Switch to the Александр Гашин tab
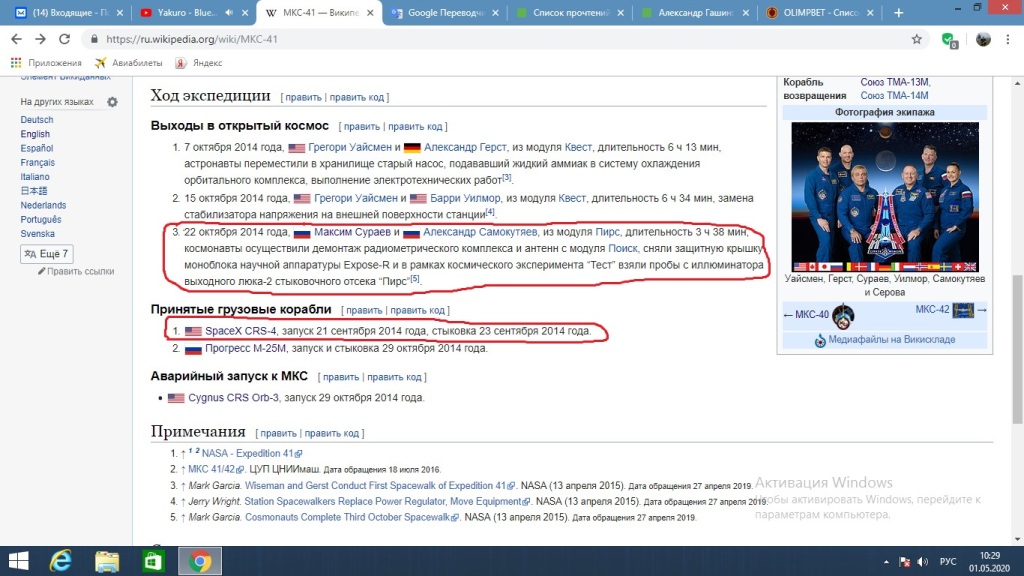This screenshot has width=1024, height=576. (x=695, y=12)
